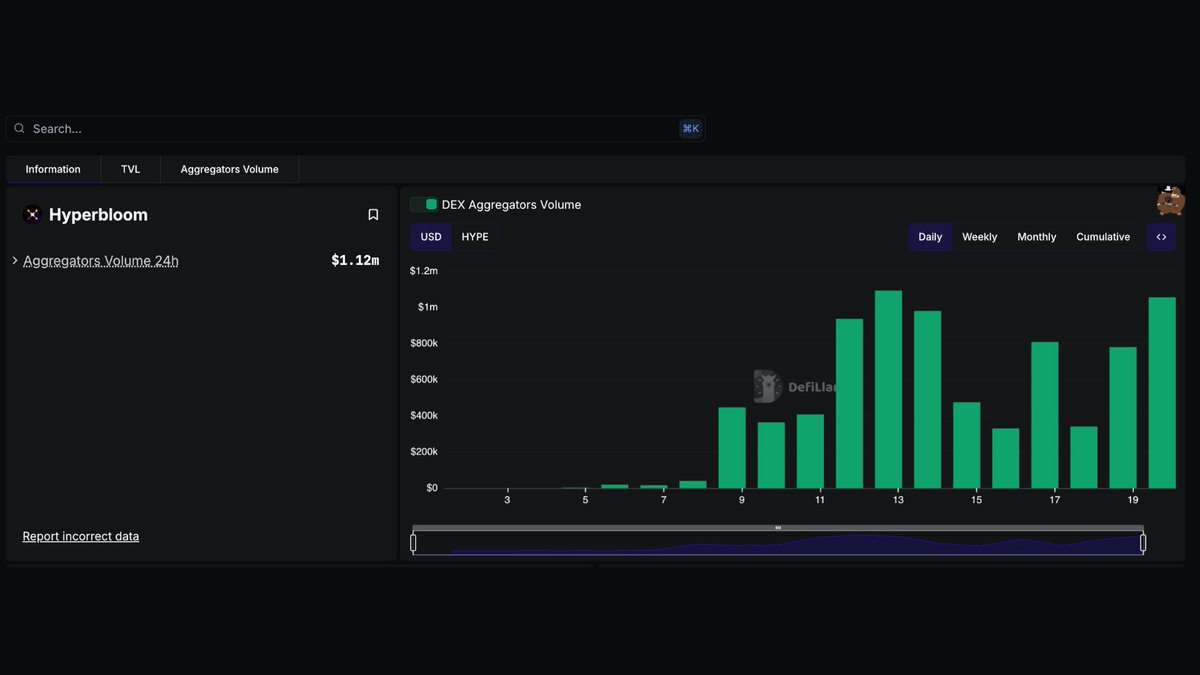Click the bar at day 15
The height and width of the screenshot is (675, 1200).
pos(967,445)
